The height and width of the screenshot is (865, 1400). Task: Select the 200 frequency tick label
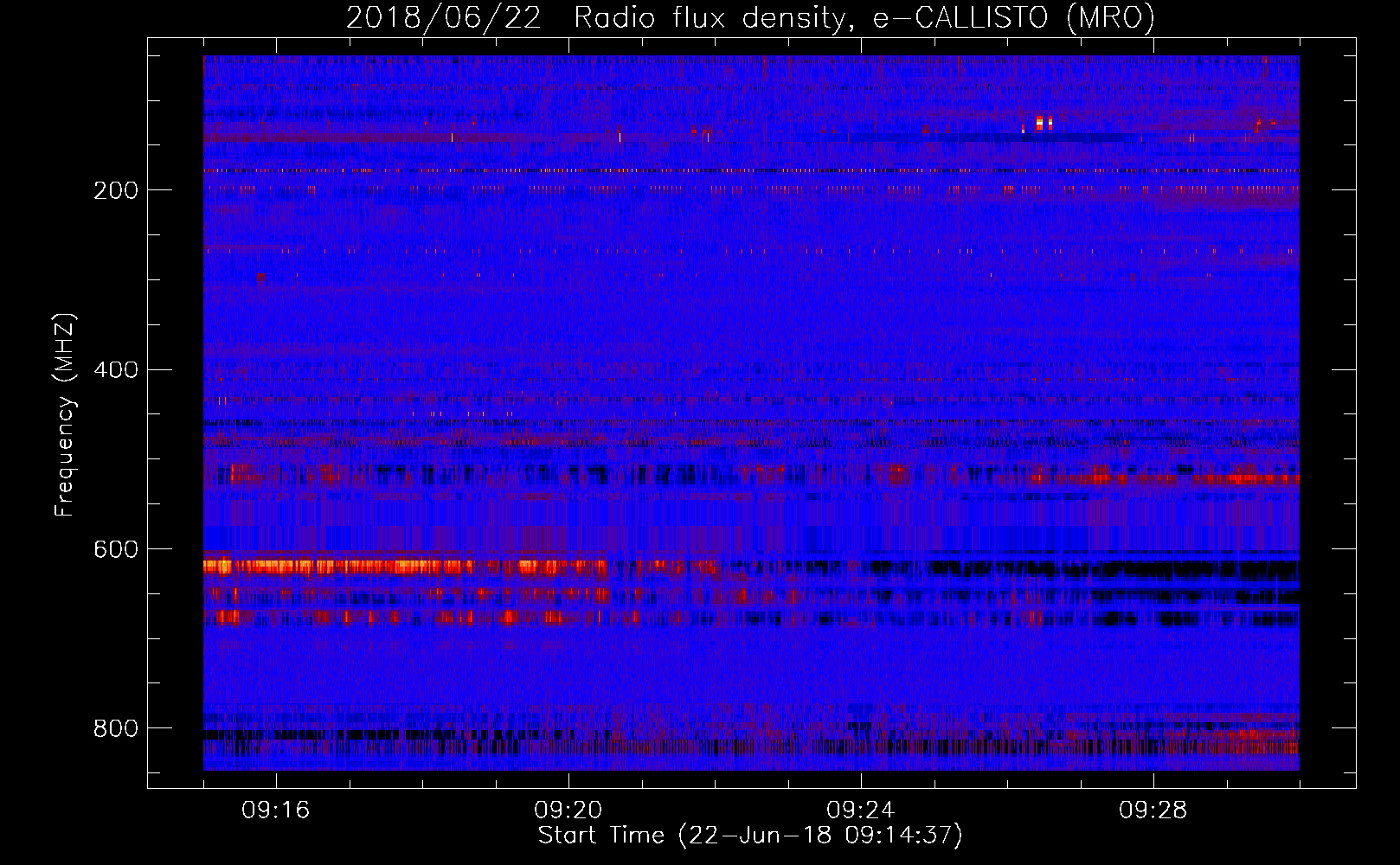116,190
